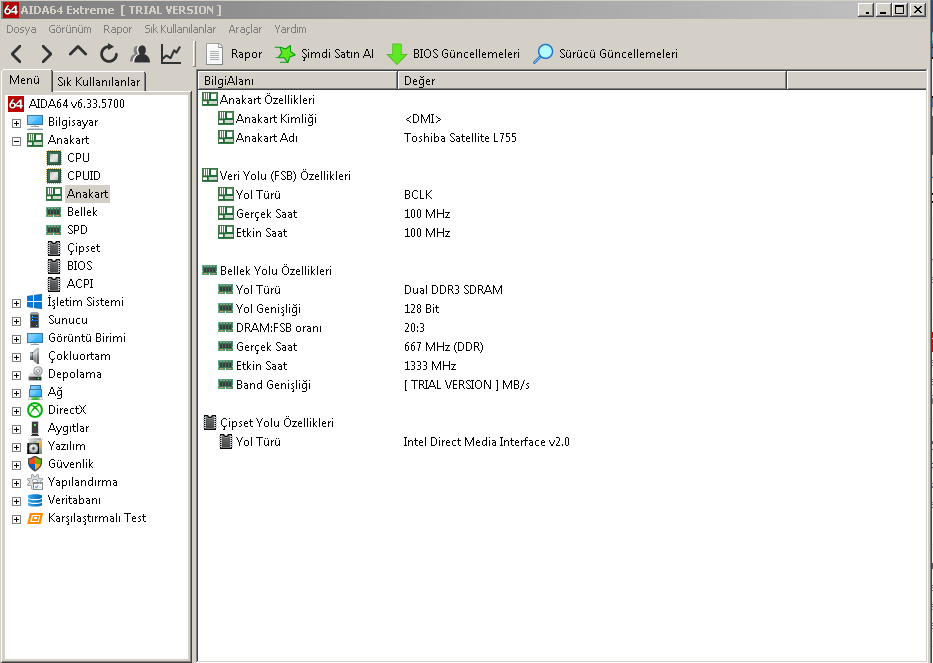Select the Çipset chip icon
Screen dimensions: 933x663
[54, 248]
